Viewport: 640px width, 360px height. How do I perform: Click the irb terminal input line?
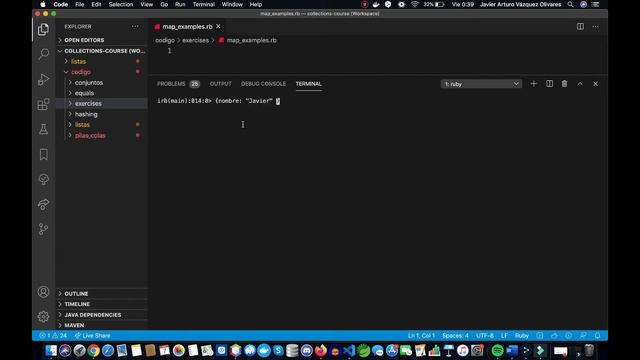click(219, 101)
